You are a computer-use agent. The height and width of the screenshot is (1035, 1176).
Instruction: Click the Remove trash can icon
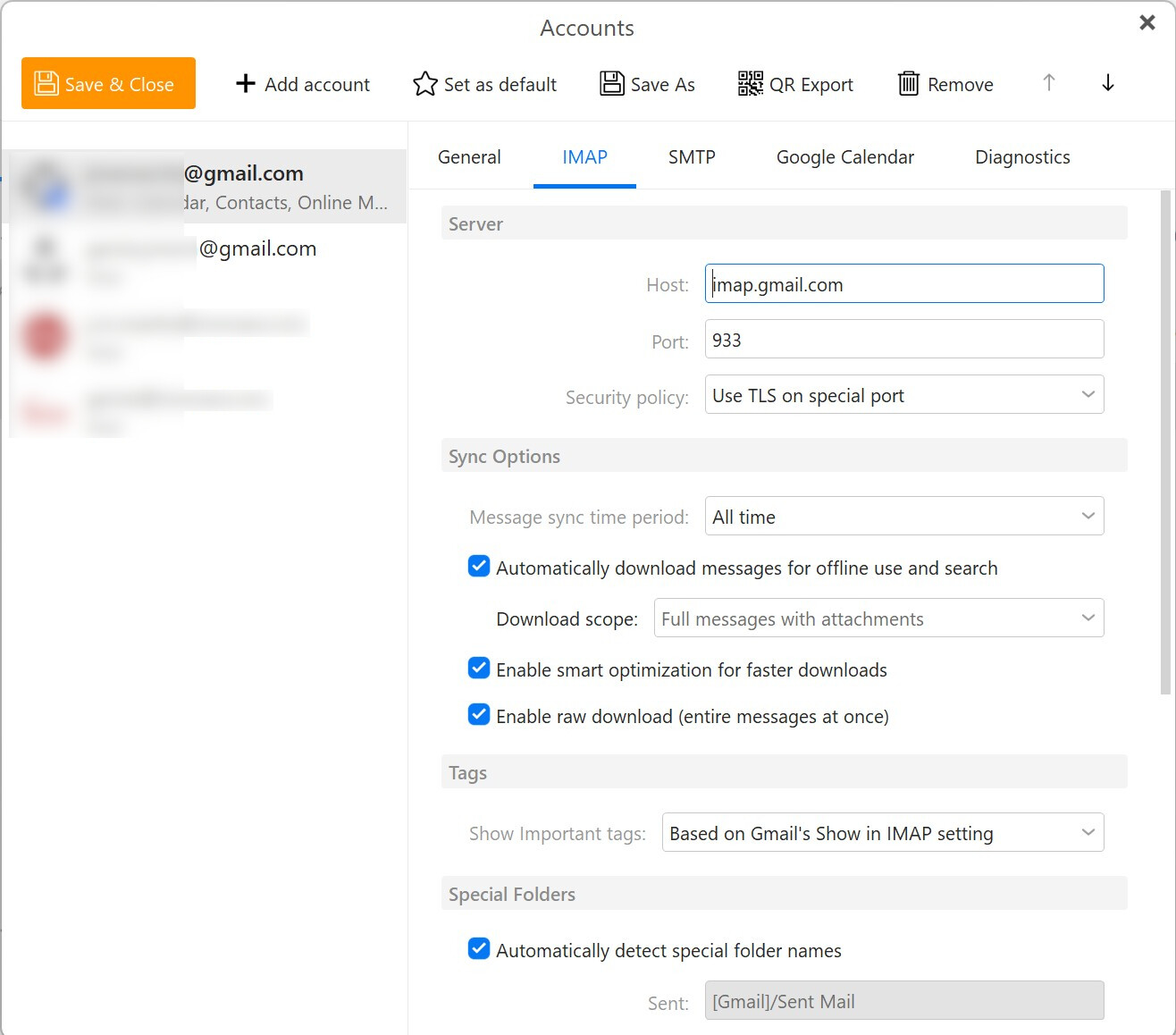(x=908, y=83)
